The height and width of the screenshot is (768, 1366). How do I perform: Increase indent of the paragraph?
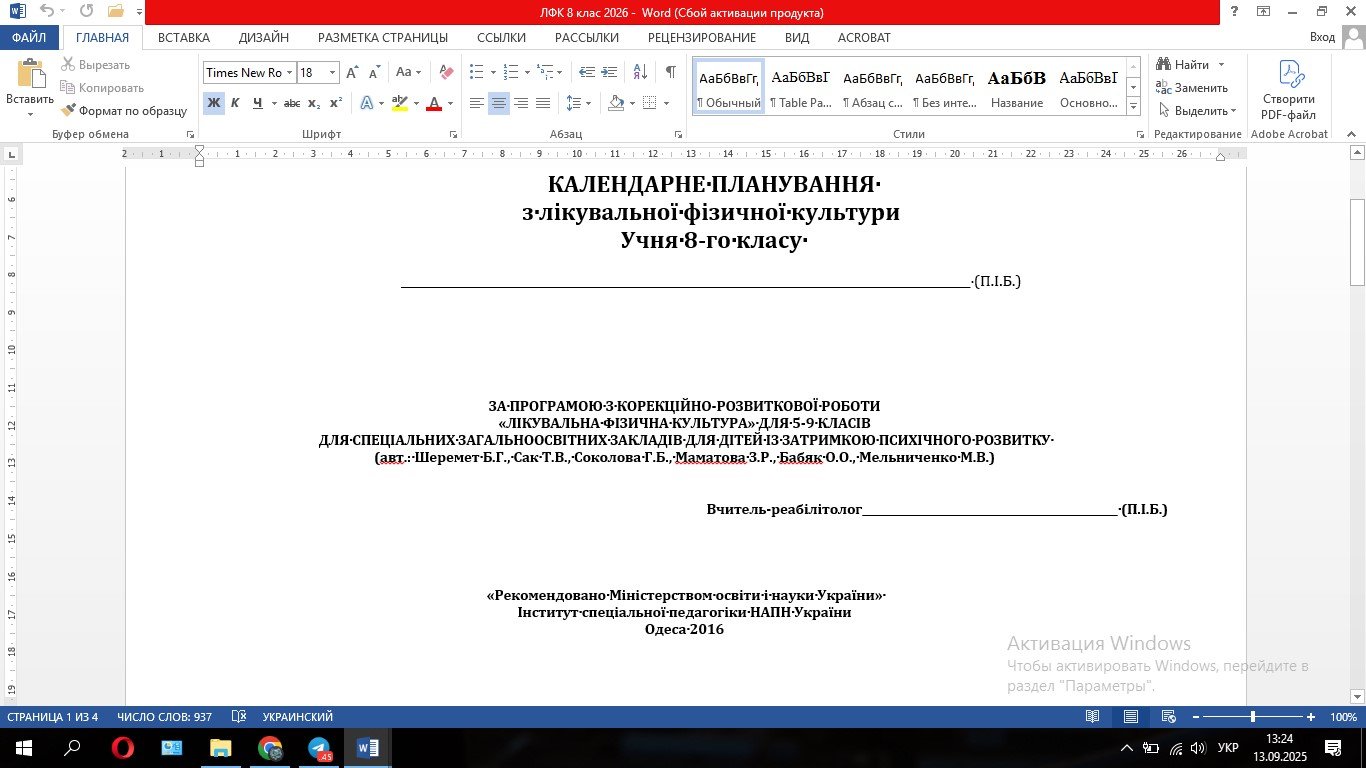[611, 72]
